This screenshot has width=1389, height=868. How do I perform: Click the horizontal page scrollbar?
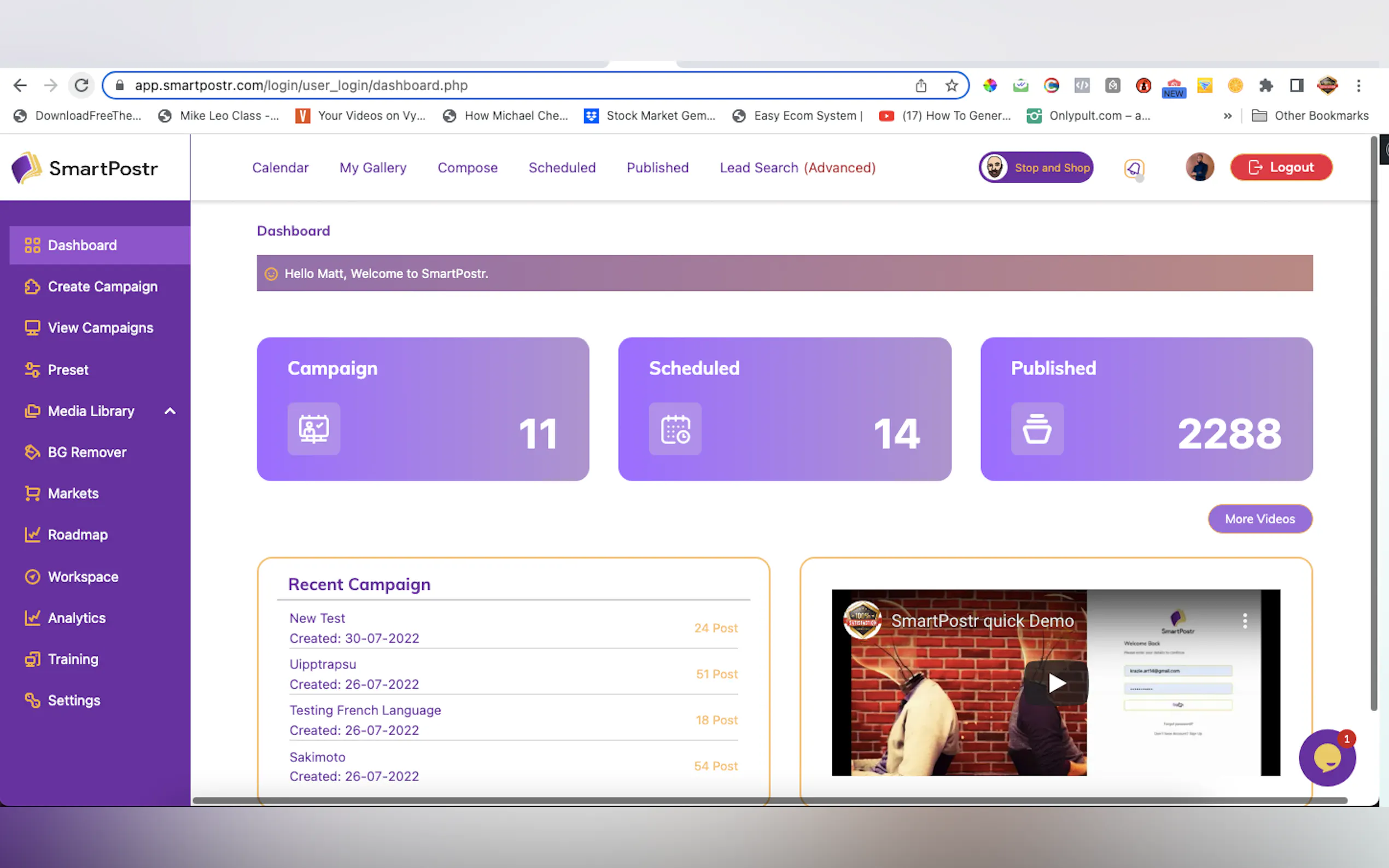click(769, 800)
